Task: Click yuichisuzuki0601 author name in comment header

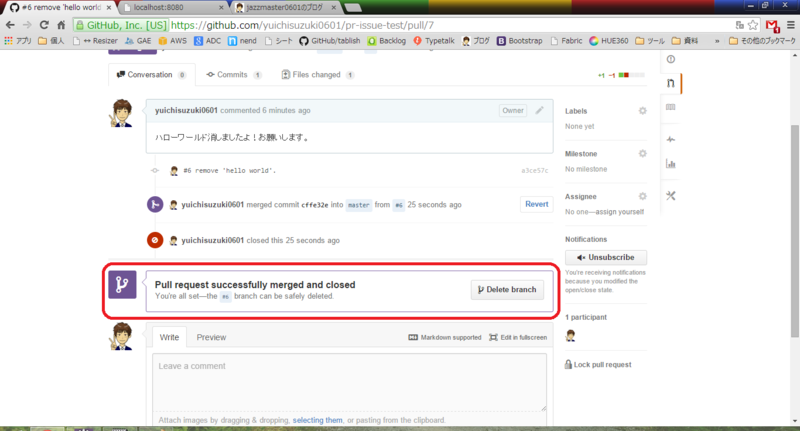Action: [x=186, y=110]
